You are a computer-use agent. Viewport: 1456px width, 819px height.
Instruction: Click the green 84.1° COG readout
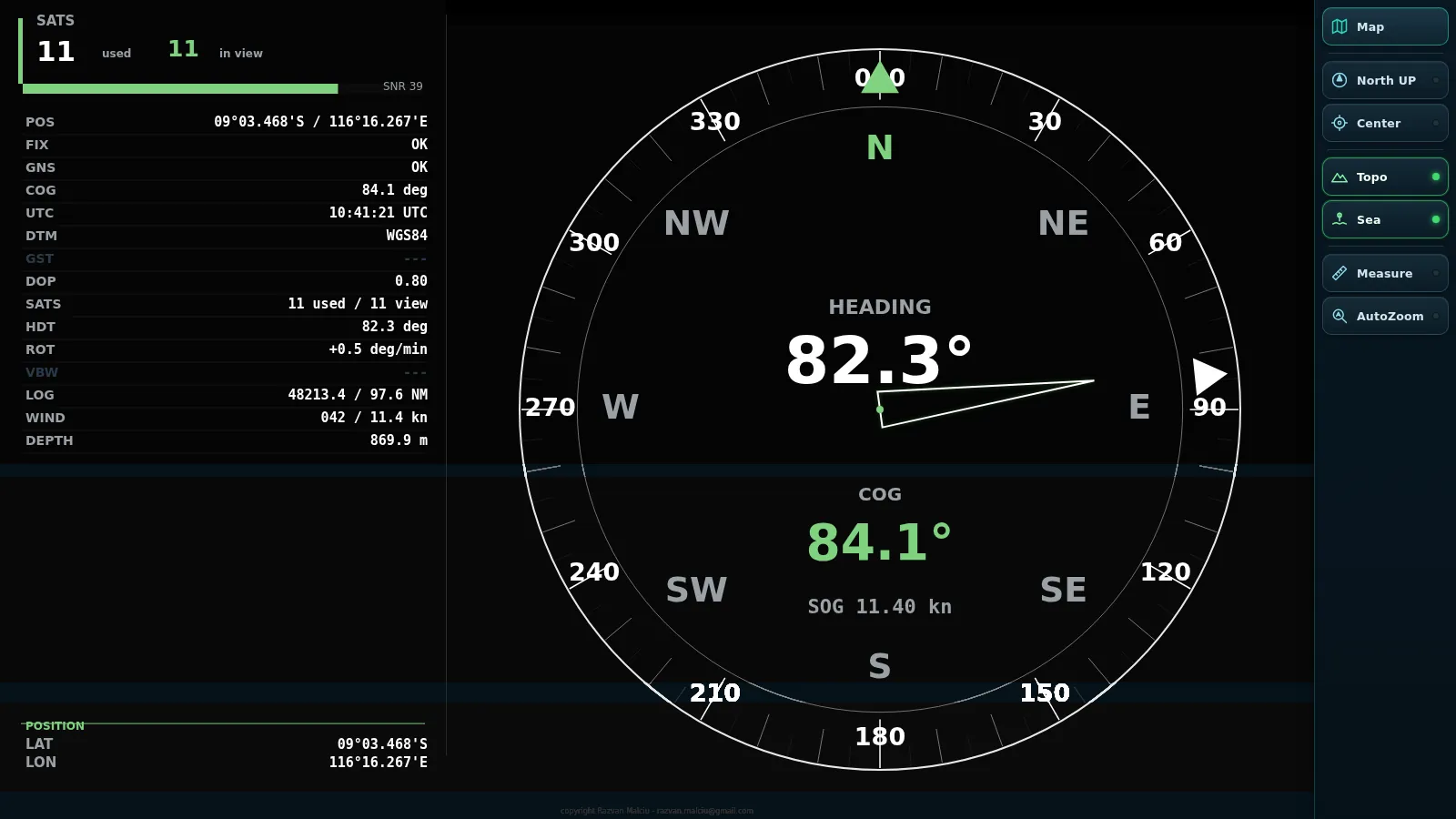coord(879,541)
